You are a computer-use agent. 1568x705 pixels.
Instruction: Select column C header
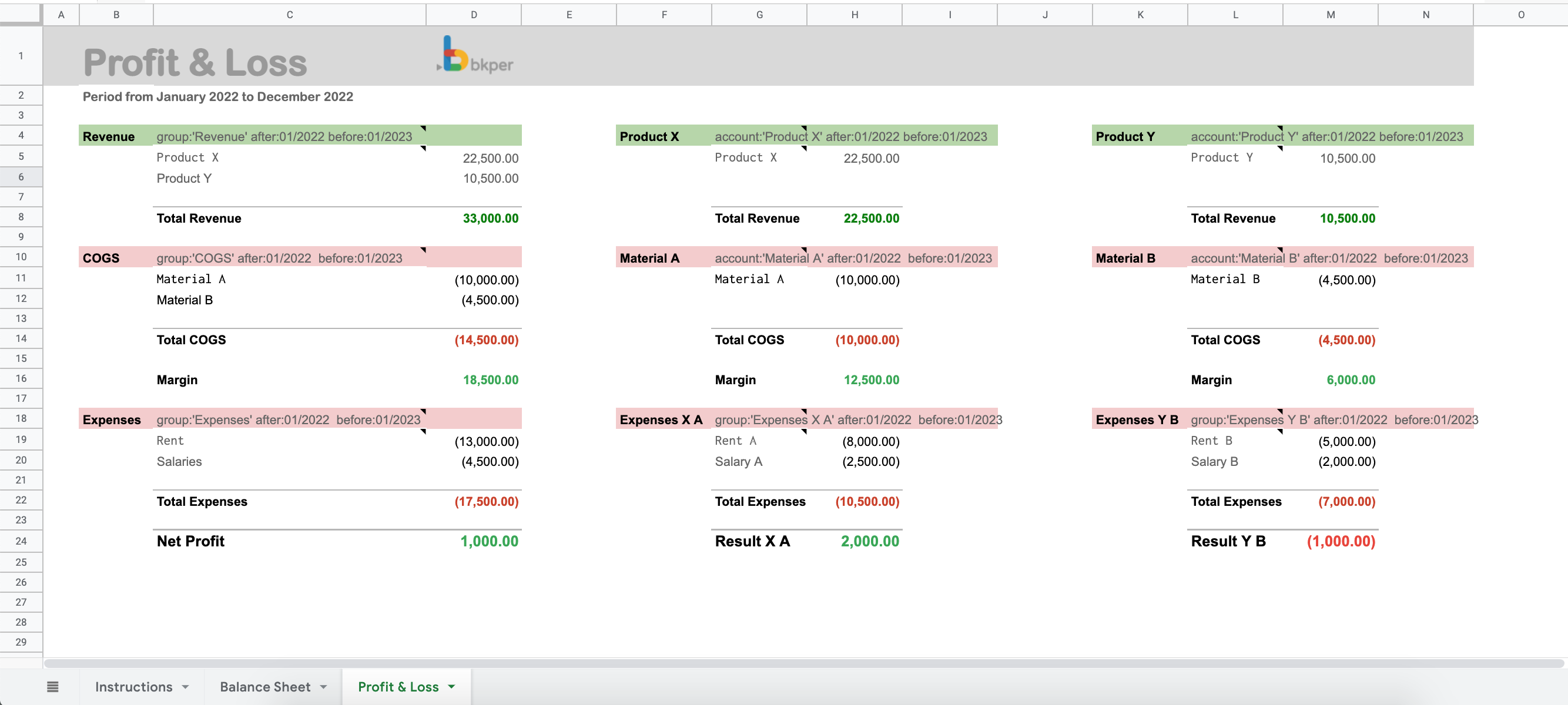click(x=290, y=15)
